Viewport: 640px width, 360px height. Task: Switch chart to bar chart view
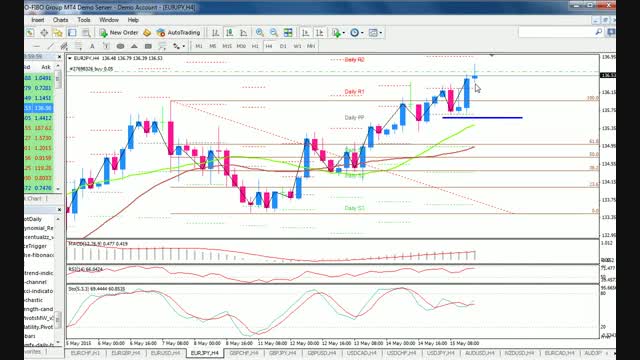215,33
